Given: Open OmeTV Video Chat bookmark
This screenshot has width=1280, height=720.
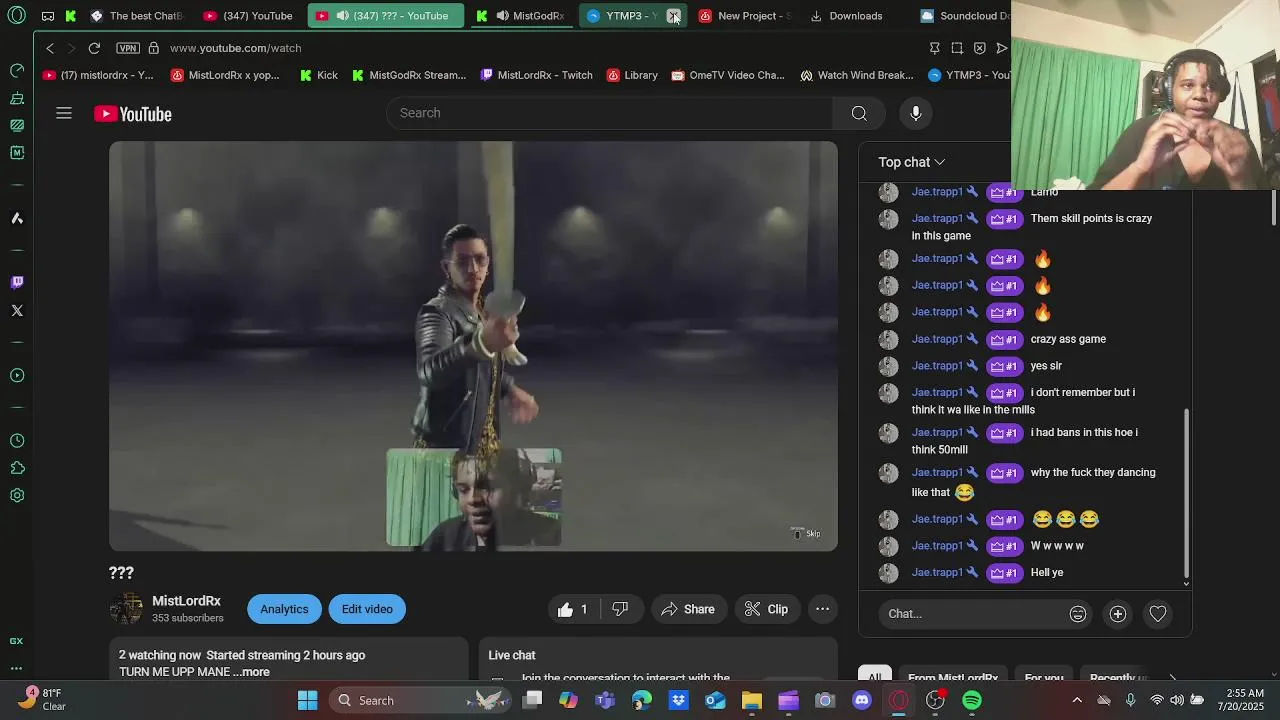Looking at the screenshot, I should [728, 75].
